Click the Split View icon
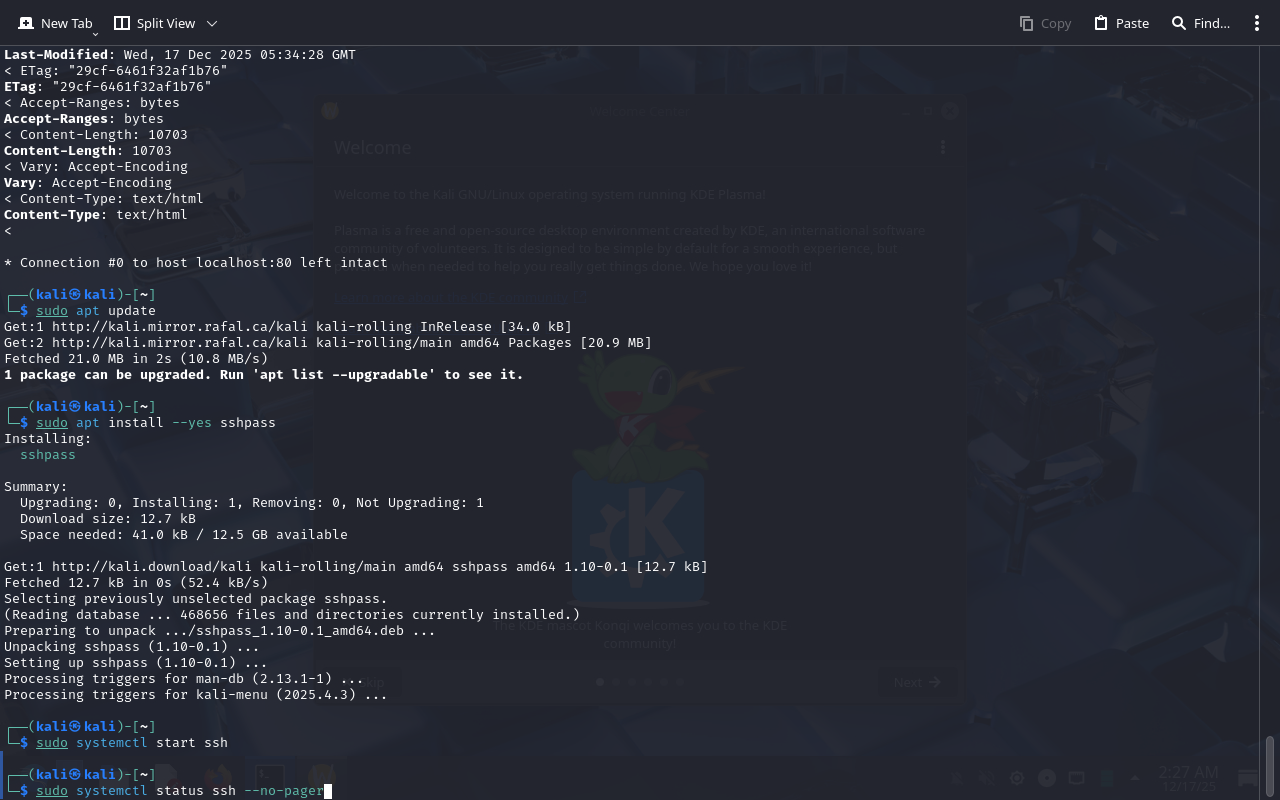The image size is (1280, 800). (122, 23)
